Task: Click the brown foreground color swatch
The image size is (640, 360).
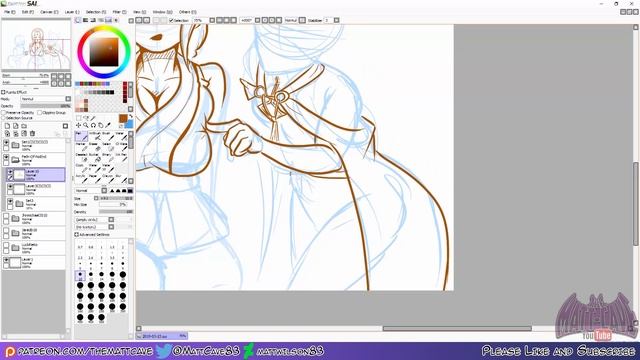Action: [123, 118]
